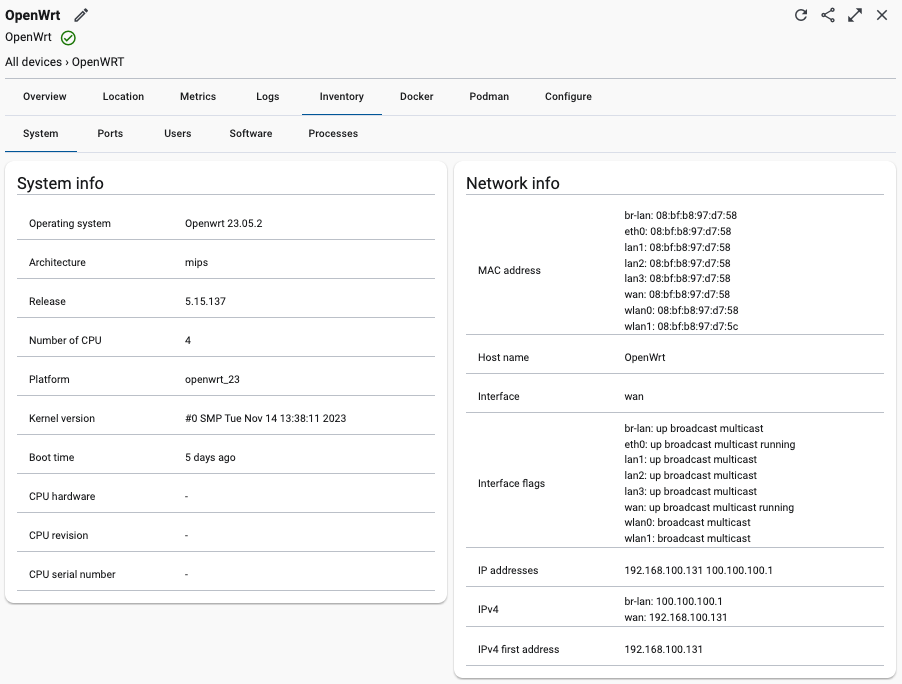Select the Ports sub-tab
This screenshot has width=902, height=684.
tap(110, 134)
